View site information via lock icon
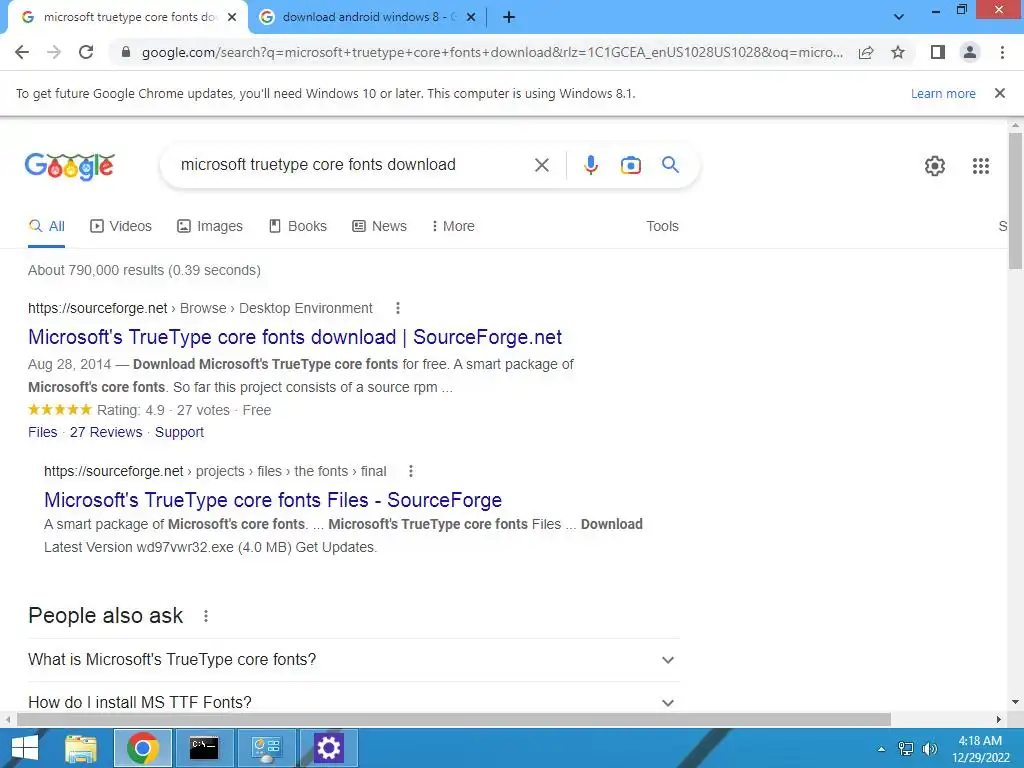The height and width of the screenshot is (768, 1024). (126, 52)
